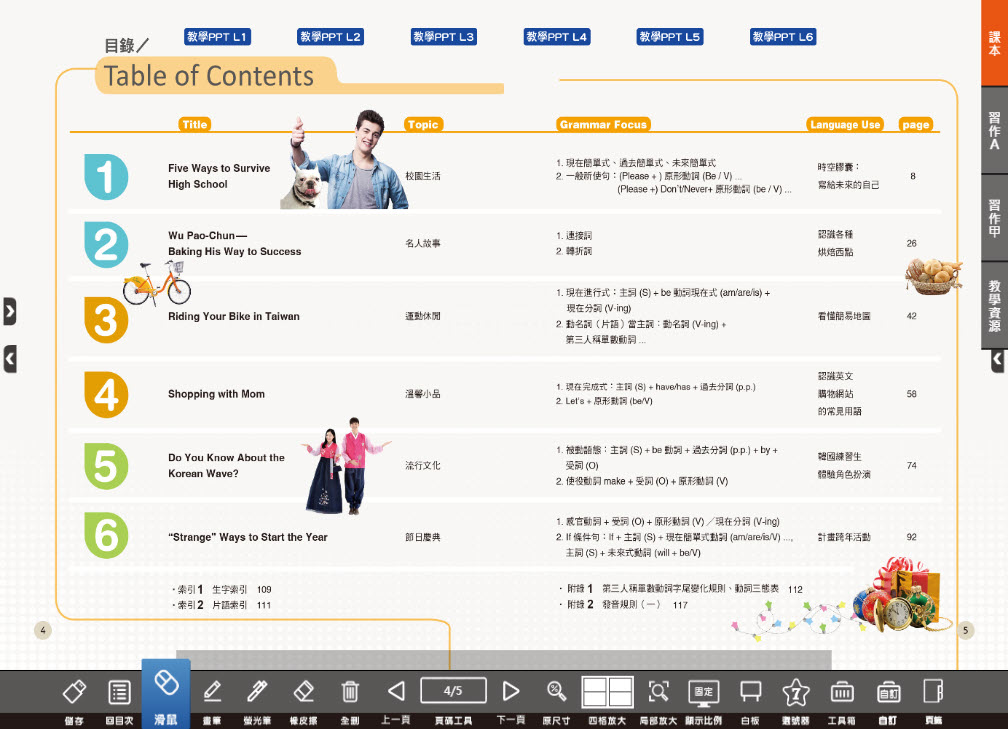Collapse the left panel with left arrow
Viewport: 1008px width, 729px height.
(10, 358)
